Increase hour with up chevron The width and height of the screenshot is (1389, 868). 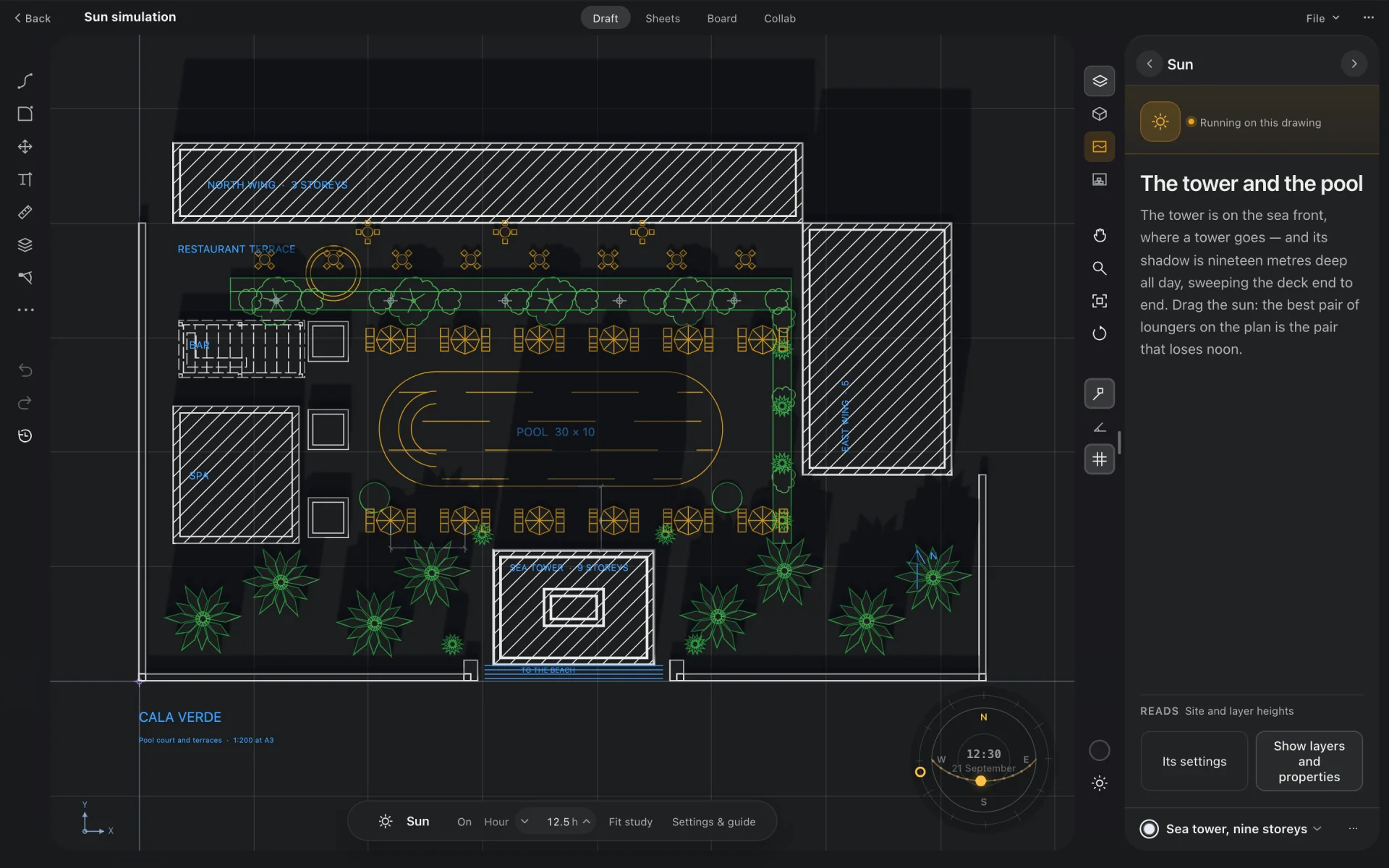[587, 822]
